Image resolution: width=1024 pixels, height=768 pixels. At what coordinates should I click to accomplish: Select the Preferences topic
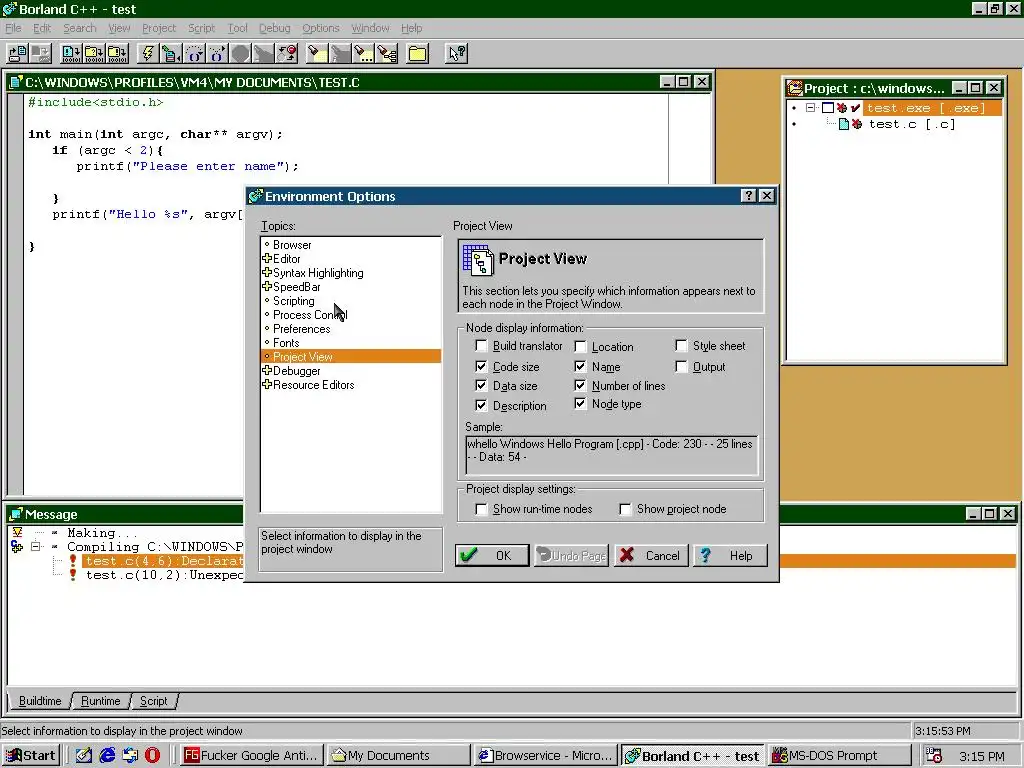point(302,328)
